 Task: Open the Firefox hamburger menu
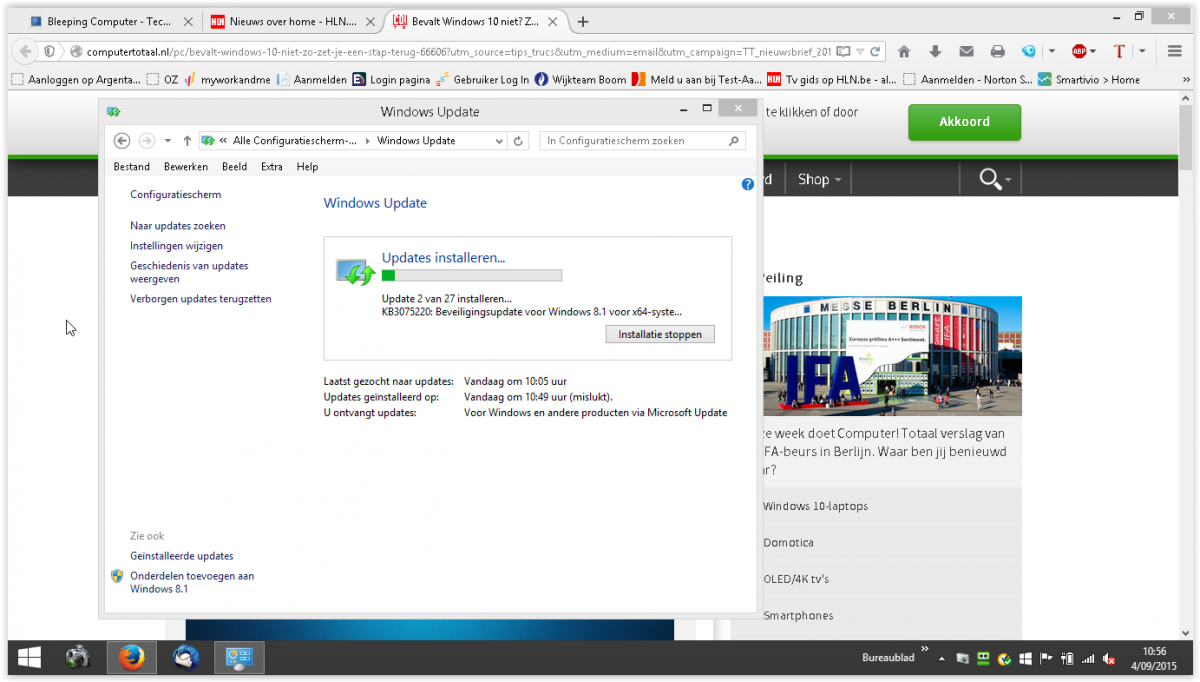1175,51
